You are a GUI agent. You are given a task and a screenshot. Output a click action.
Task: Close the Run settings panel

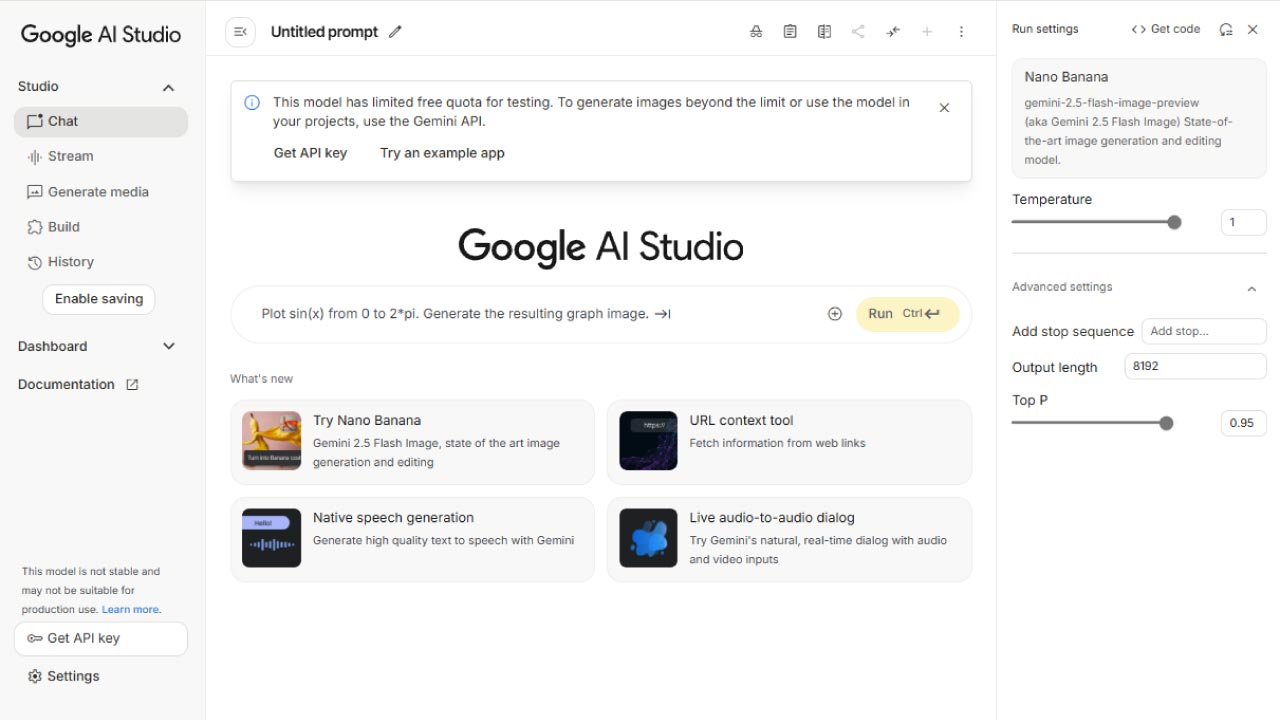[x=1252, y=30]
